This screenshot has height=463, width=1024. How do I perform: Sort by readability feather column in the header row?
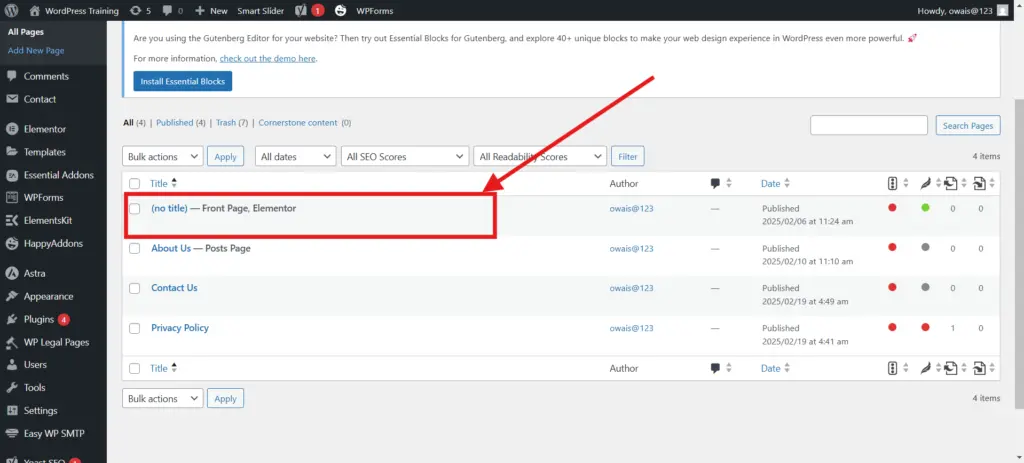pos(931,184)
